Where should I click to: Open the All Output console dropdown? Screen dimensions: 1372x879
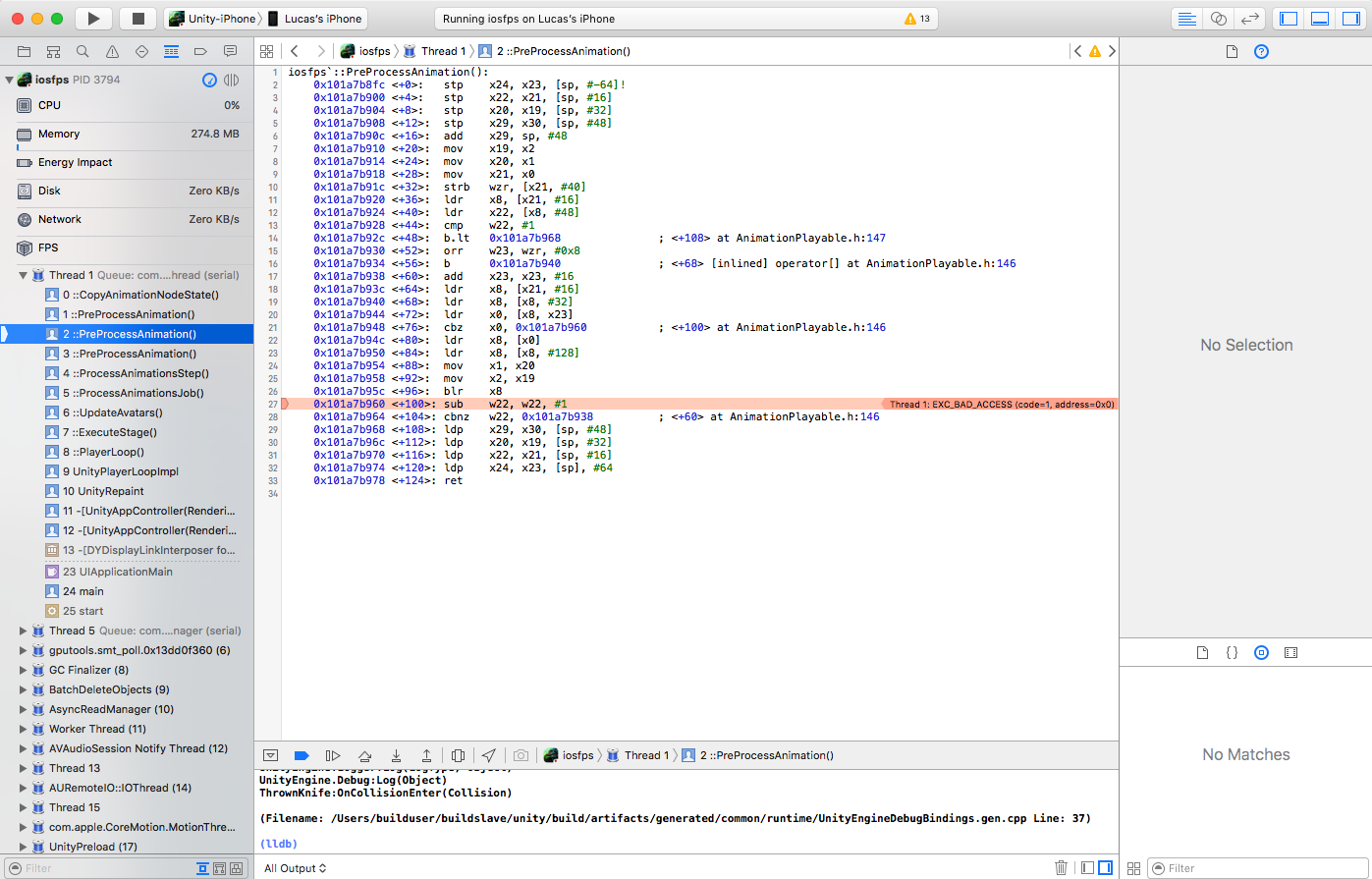point(296,868)
